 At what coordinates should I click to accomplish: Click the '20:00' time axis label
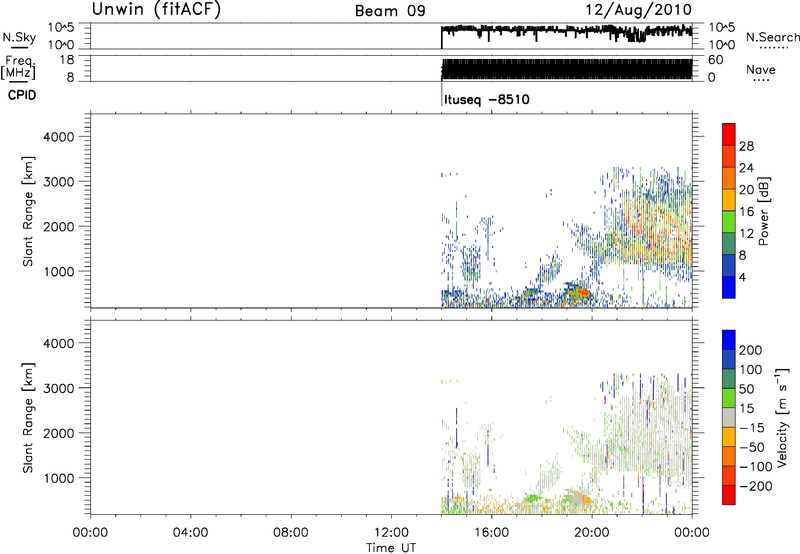tap(591, 533)
